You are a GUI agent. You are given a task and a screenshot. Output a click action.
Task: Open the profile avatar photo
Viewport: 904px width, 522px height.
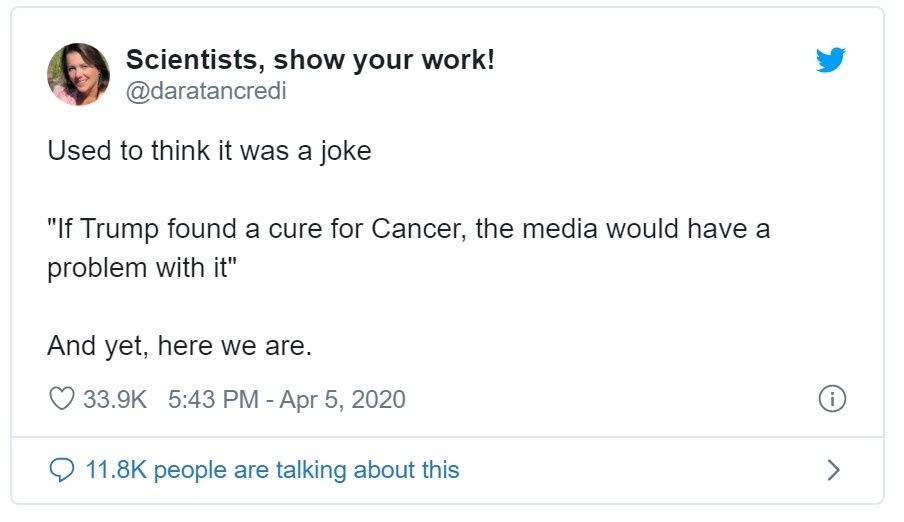point(78,74)
